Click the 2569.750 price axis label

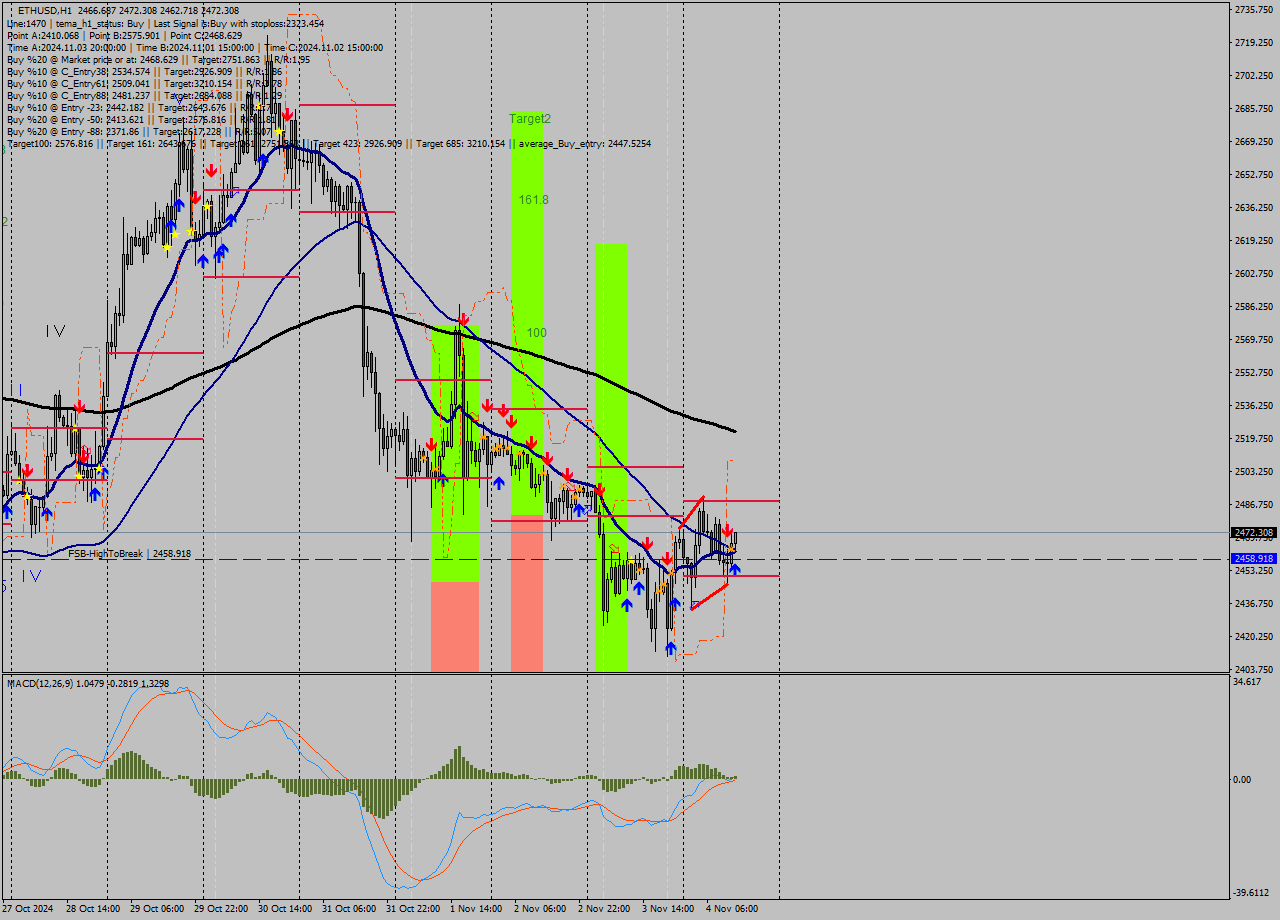point(1253,339)
